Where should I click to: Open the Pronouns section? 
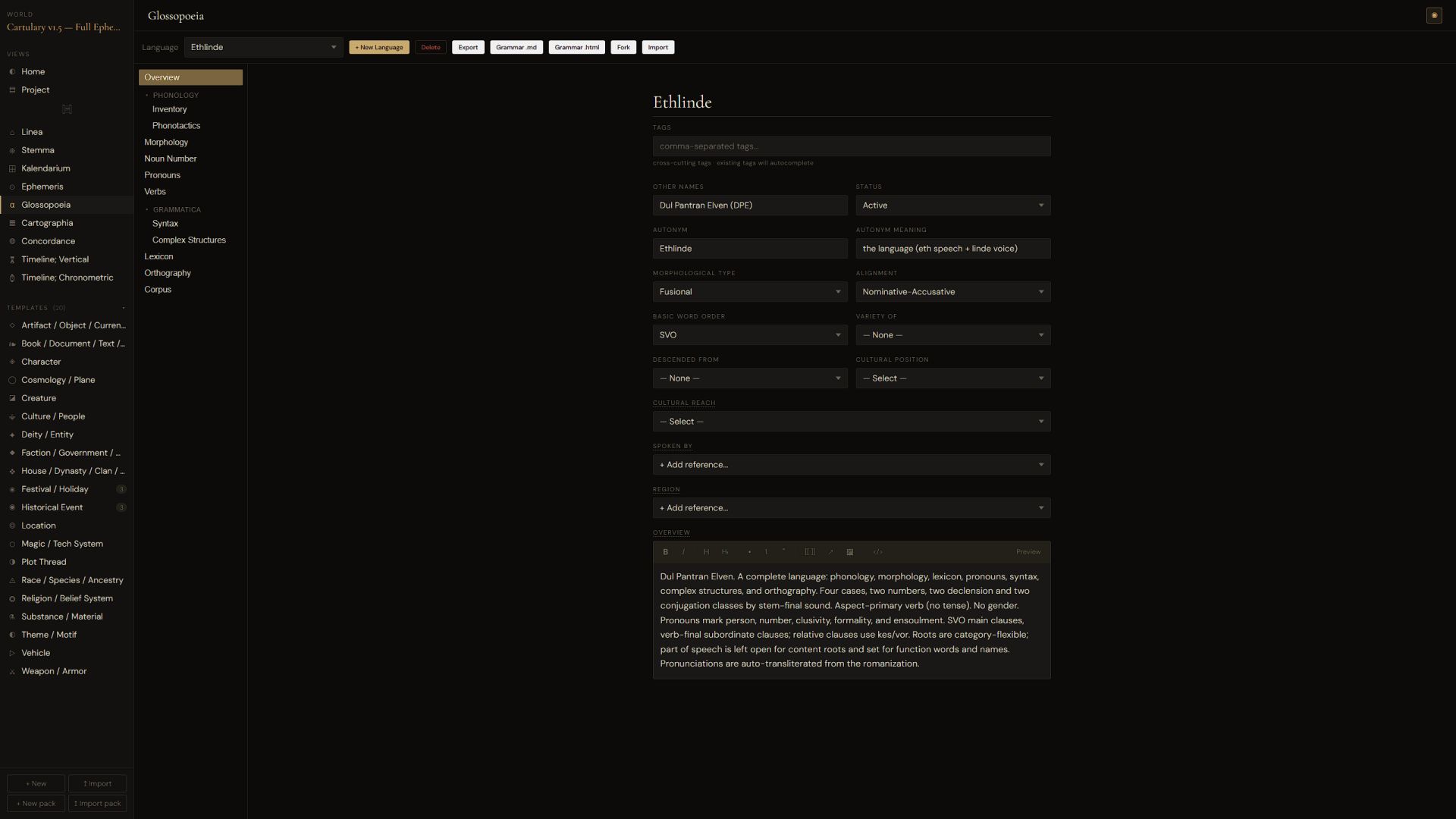162,175
